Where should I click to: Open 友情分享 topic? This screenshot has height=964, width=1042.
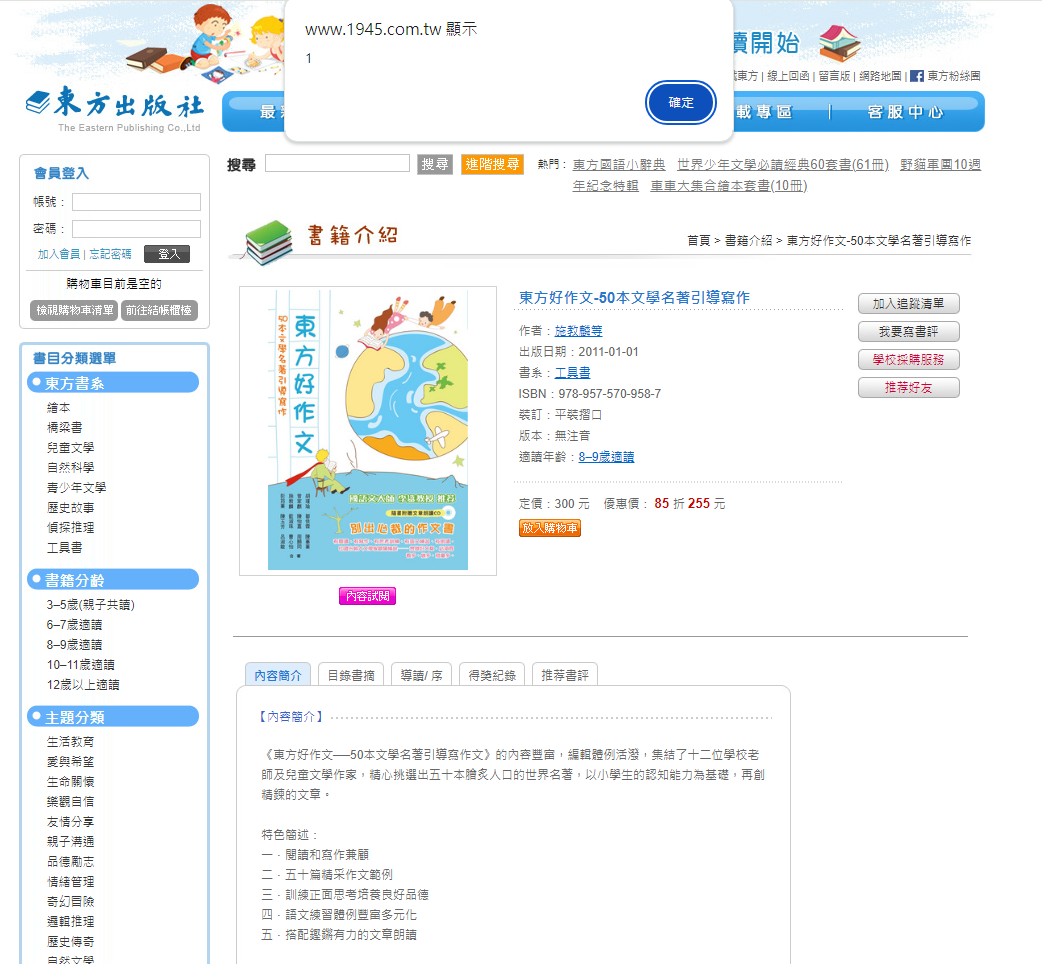click(x=70, y=821)
